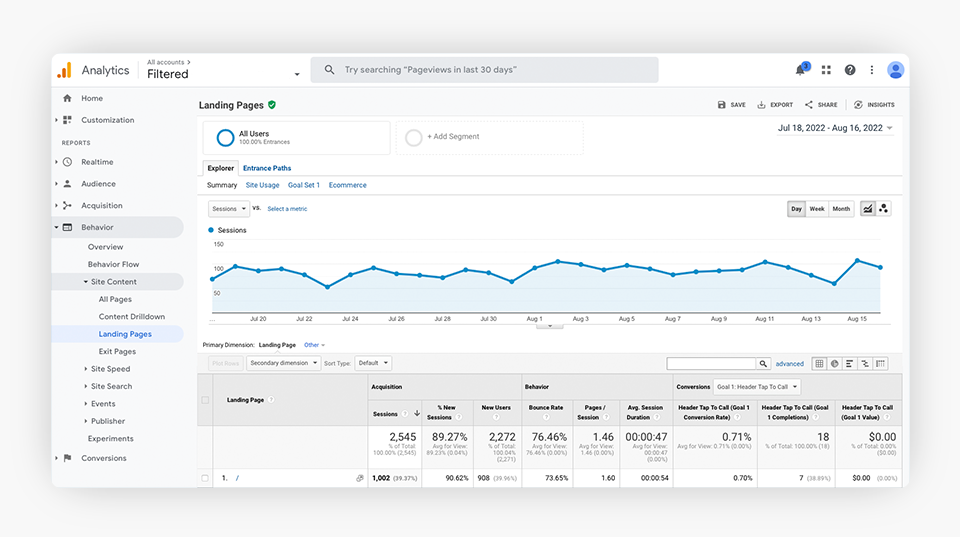Screen dimensions: 960x537
Task: Tick the checkbox for landing page row 1
Action: click(205, 479)
